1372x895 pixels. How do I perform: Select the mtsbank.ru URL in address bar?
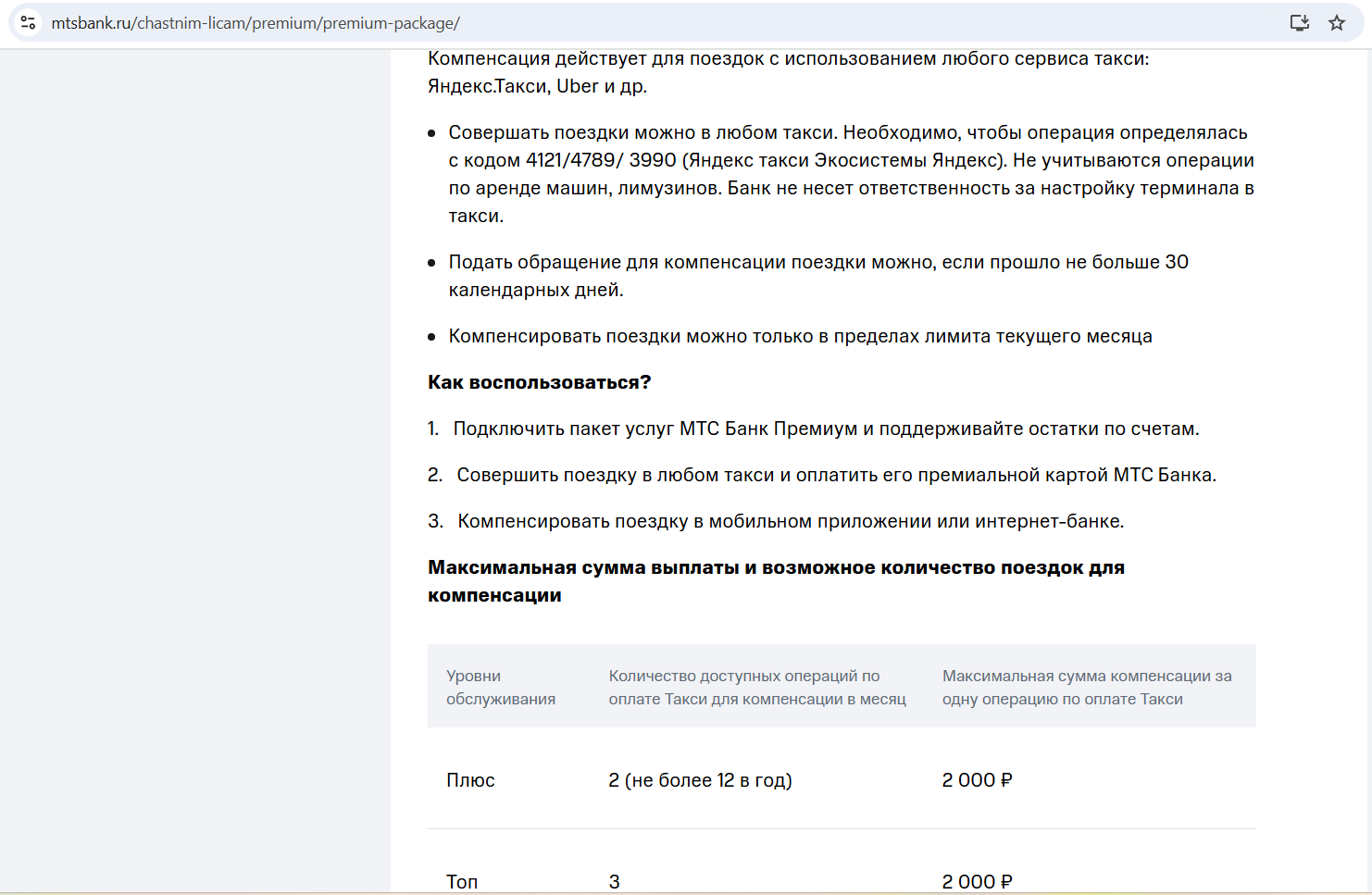tap(256, 23)
